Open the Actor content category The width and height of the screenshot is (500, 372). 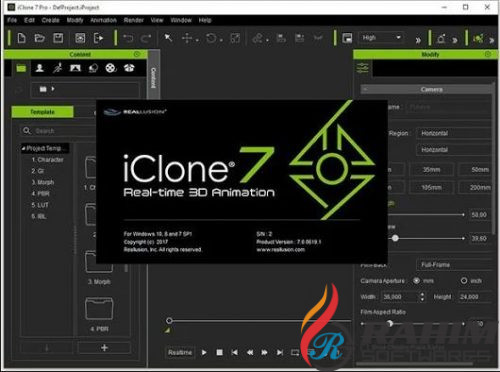pos(40,68)
